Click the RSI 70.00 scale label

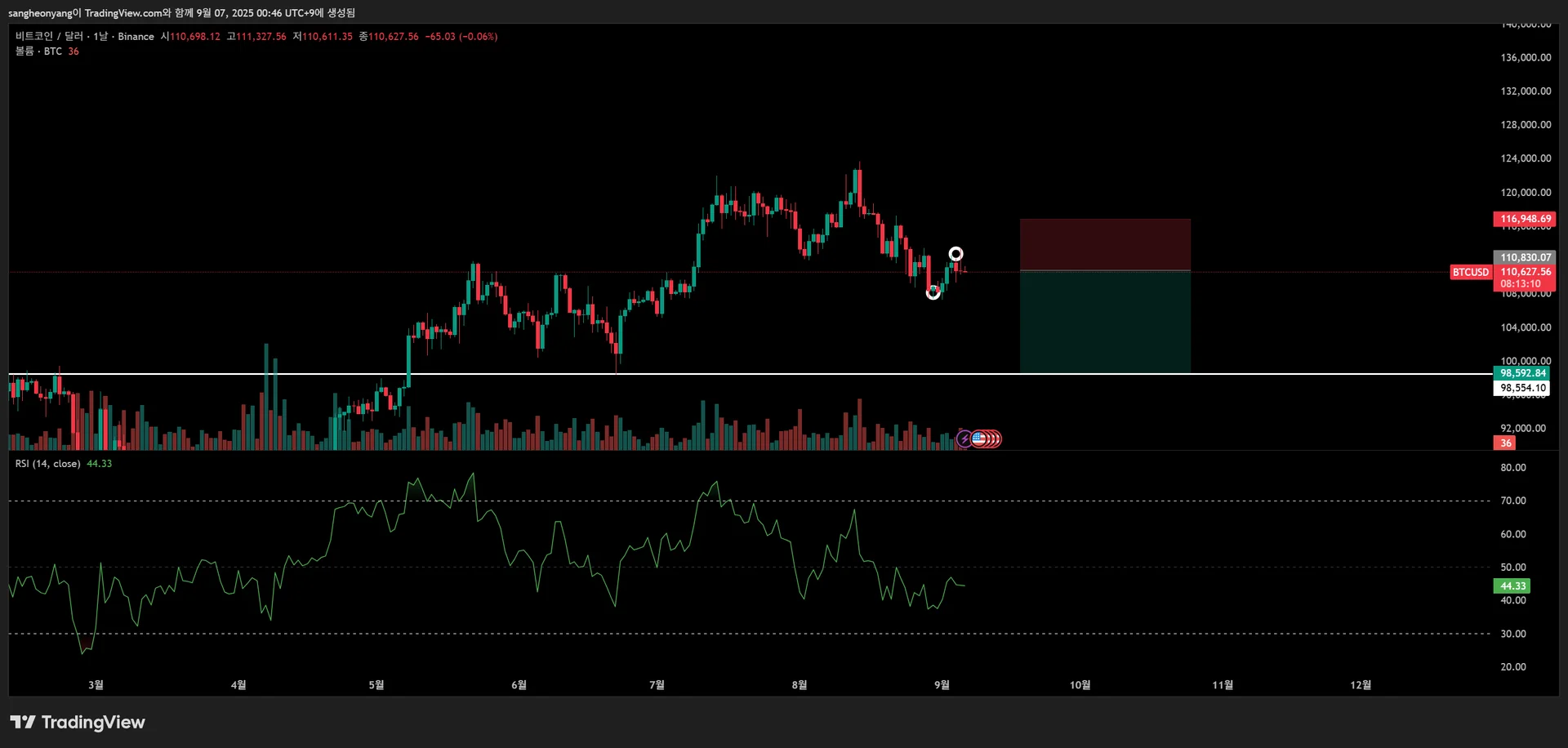click(x=1512, y=501)
